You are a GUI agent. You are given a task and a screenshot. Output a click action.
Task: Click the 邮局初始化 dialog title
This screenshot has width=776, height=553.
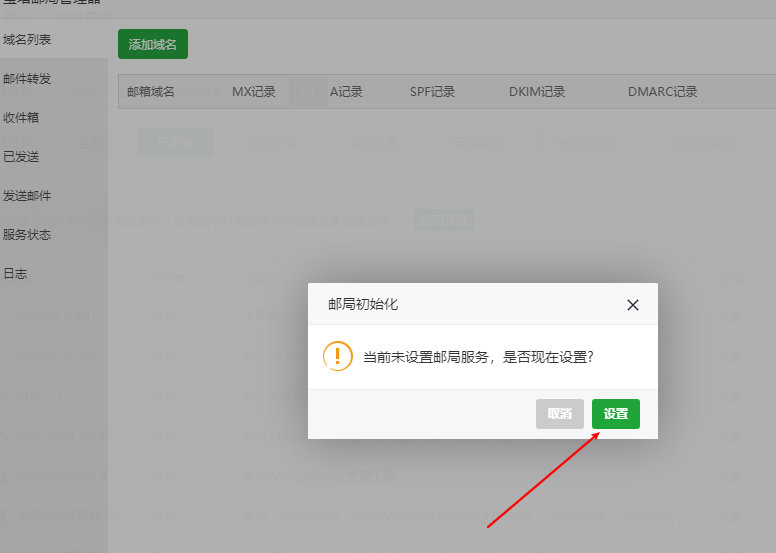pyautogui.click(x=363, y=304)
